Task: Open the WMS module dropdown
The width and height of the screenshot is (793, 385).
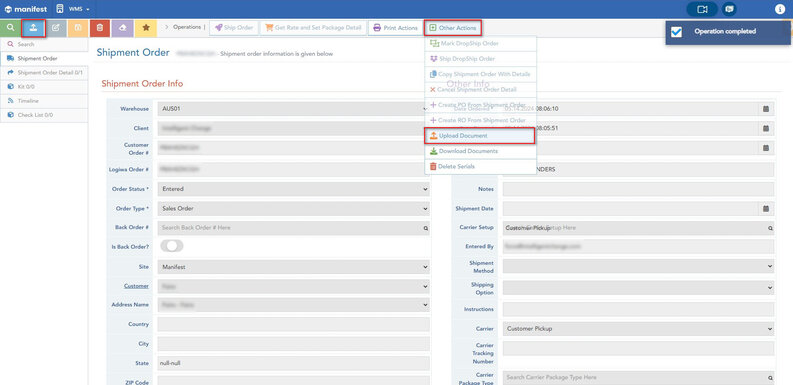Action: (x=79, y=9)
